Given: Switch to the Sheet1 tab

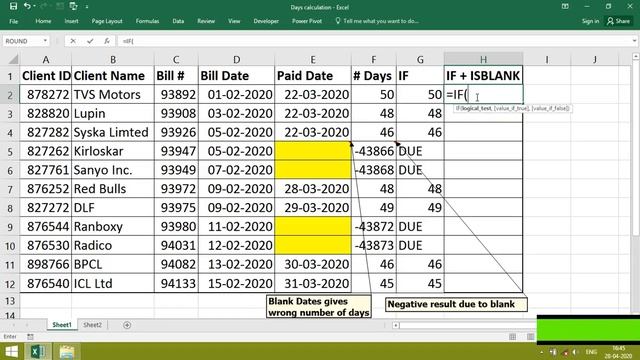Looking at the screenshot, I should (x=62, y=325).
